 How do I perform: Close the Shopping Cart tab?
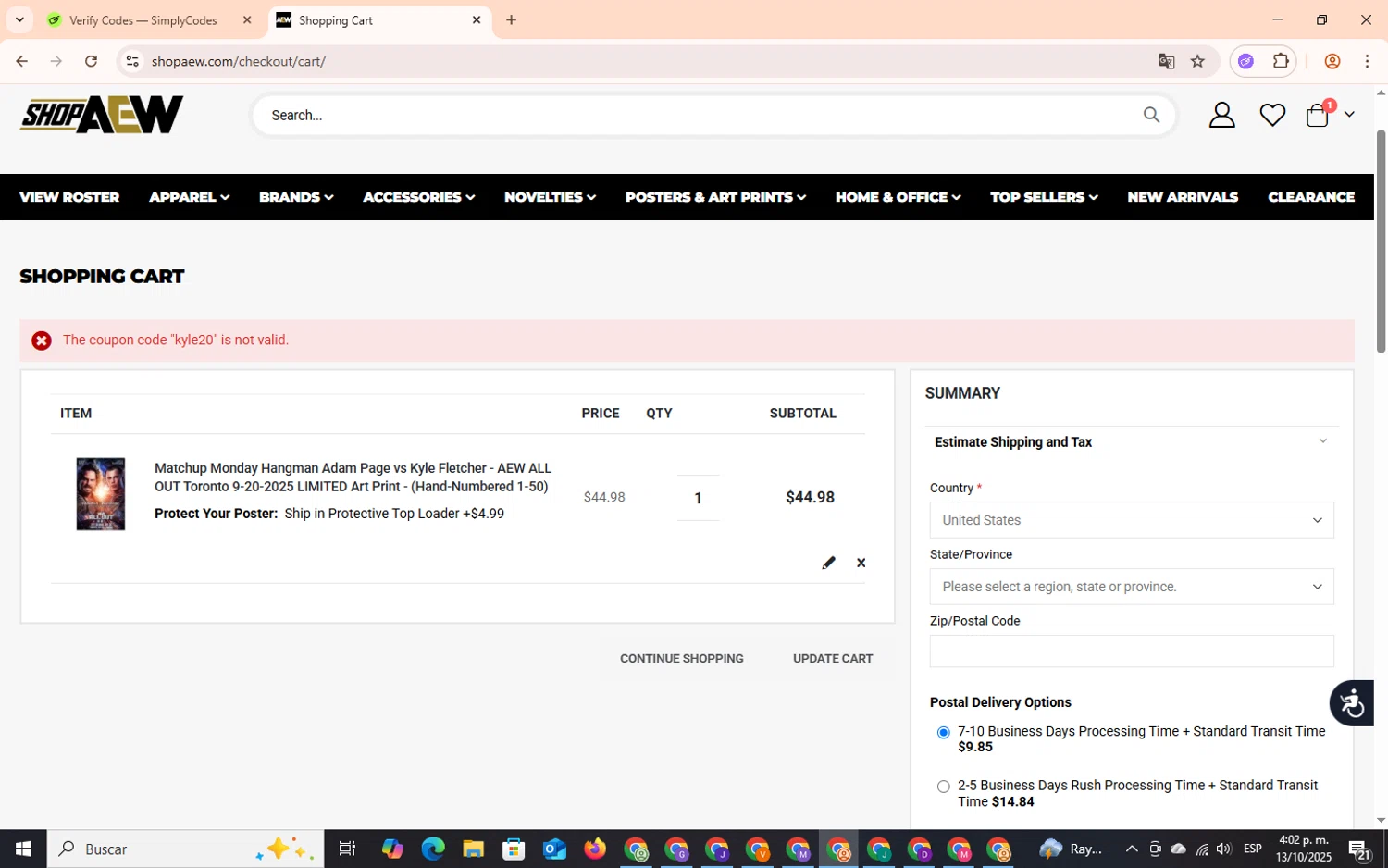point(477,19)
